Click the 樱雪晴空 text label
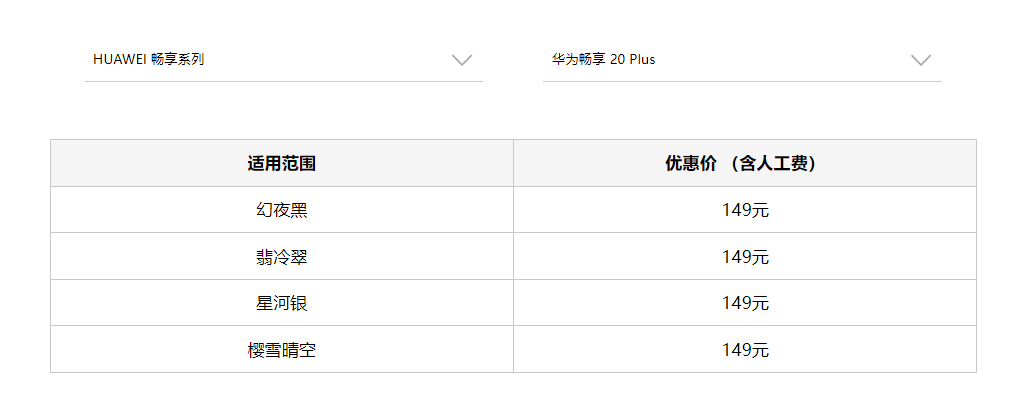The width and height of the screenshot is (1024, 406). click(x=282, y=350)
